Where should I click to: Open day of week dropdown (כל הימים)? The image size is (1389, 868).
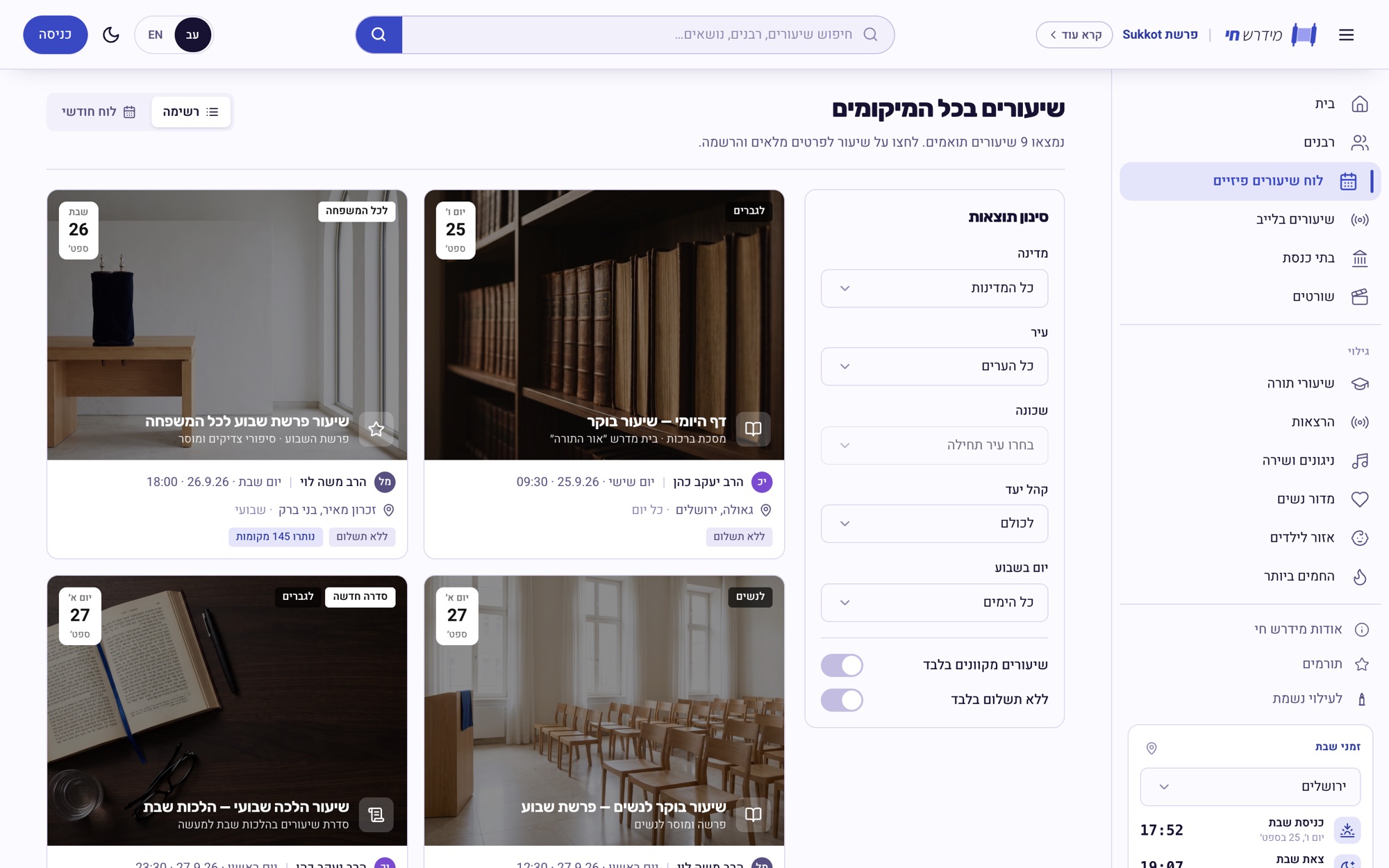pyautogui.click(x=934, y=602)
